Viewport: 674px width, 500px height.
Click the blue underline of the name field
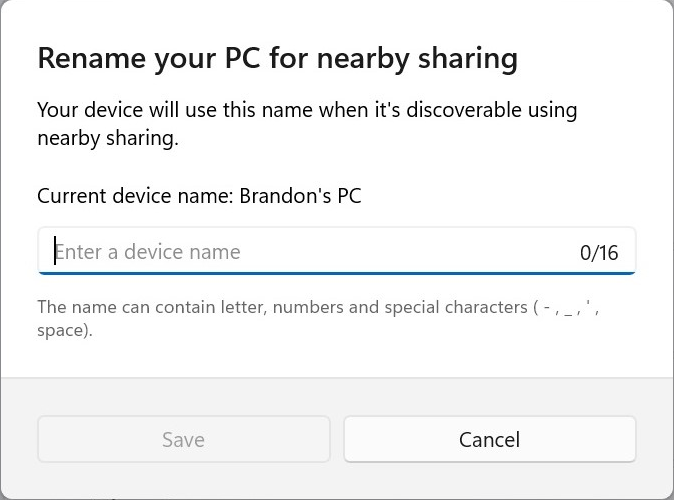[x=337, y=273]
